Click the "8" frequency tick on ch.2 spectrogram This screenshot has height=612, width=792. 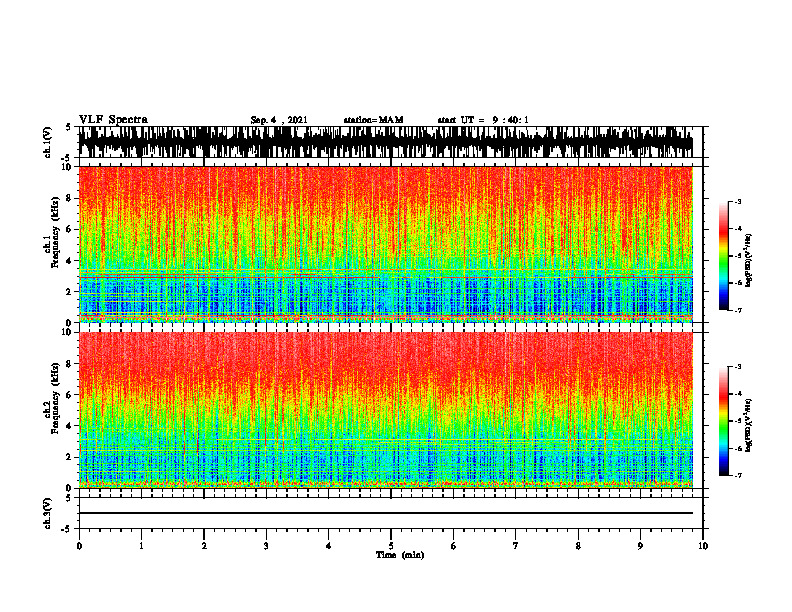pyautogui.click(x=69, y=364)
